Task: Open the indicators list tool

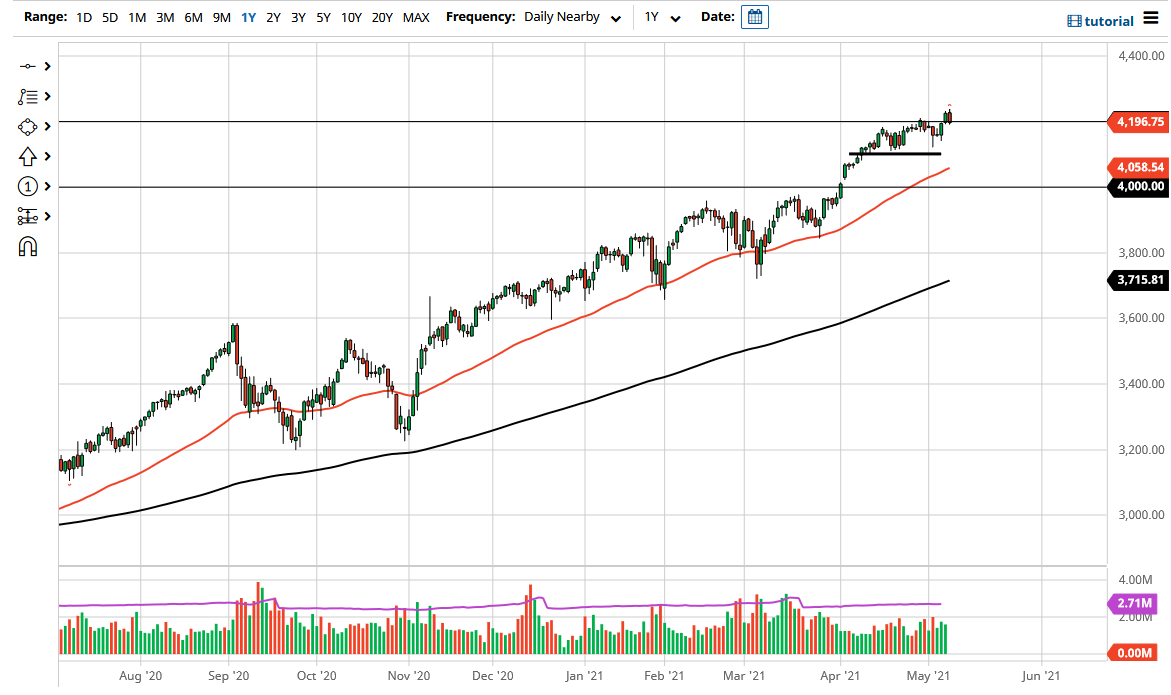Action: coord(28,96)
